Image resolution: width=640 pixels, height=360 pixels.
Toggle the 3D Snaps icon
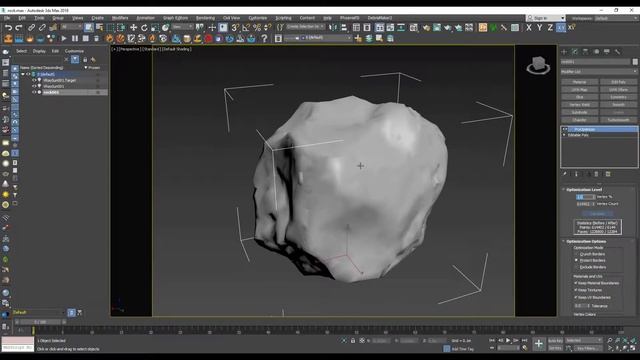(x=235, y=27)
